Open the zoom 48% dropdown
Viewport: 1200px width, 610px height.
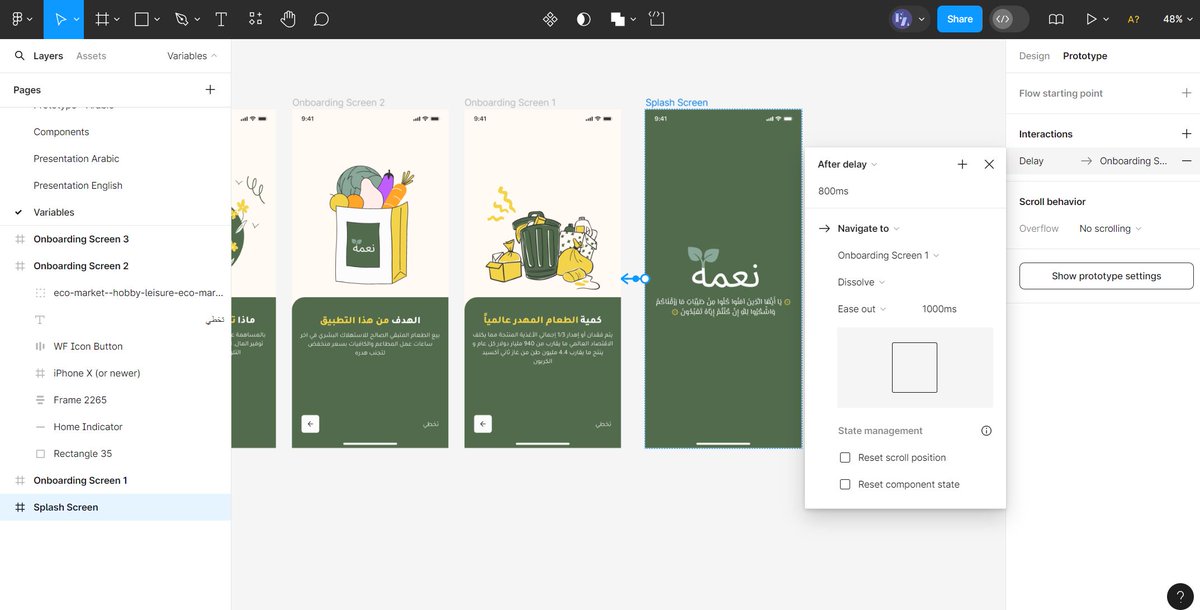pyautogui.click(x=1177, y=19)
